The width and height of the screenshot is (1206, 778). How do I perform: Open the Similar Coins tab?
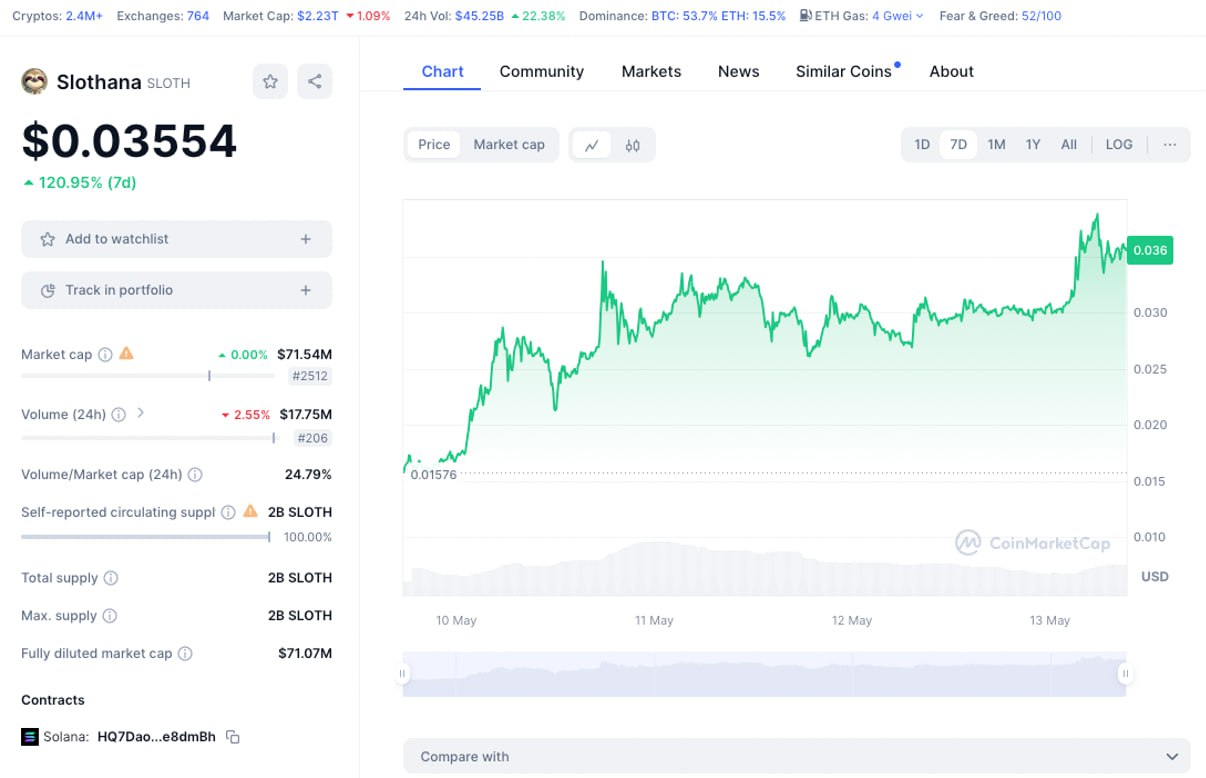844,71
